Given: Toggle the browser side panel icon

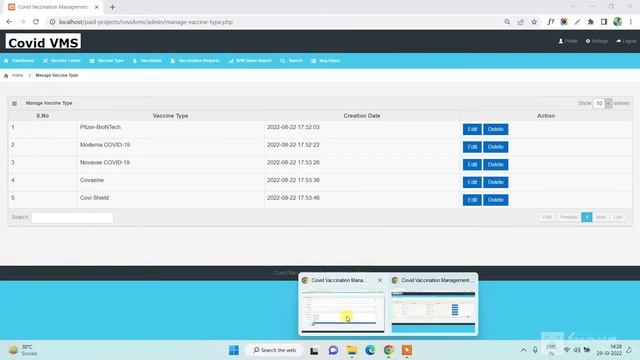Looking at the screenshot, I should 604,22.
